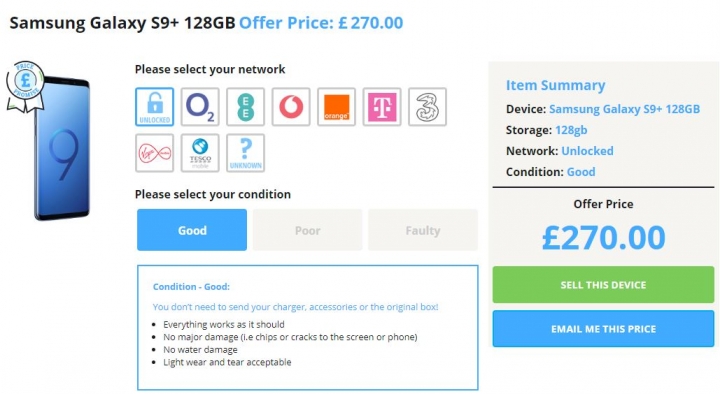
Task: Set condition to Good
Action: tap(192, 230)
